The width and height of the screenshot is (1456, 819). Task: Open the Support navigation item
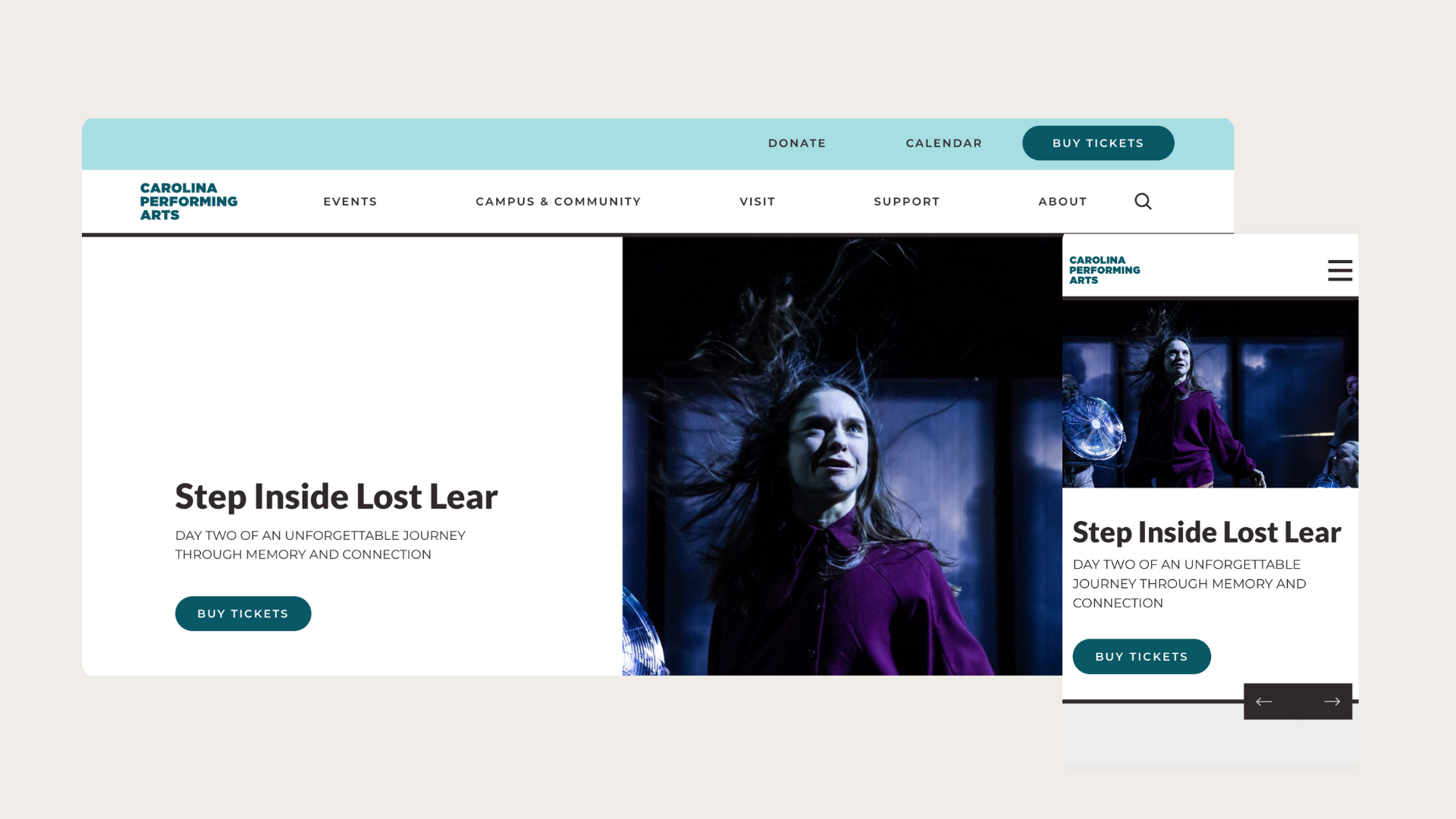point(907,201)
